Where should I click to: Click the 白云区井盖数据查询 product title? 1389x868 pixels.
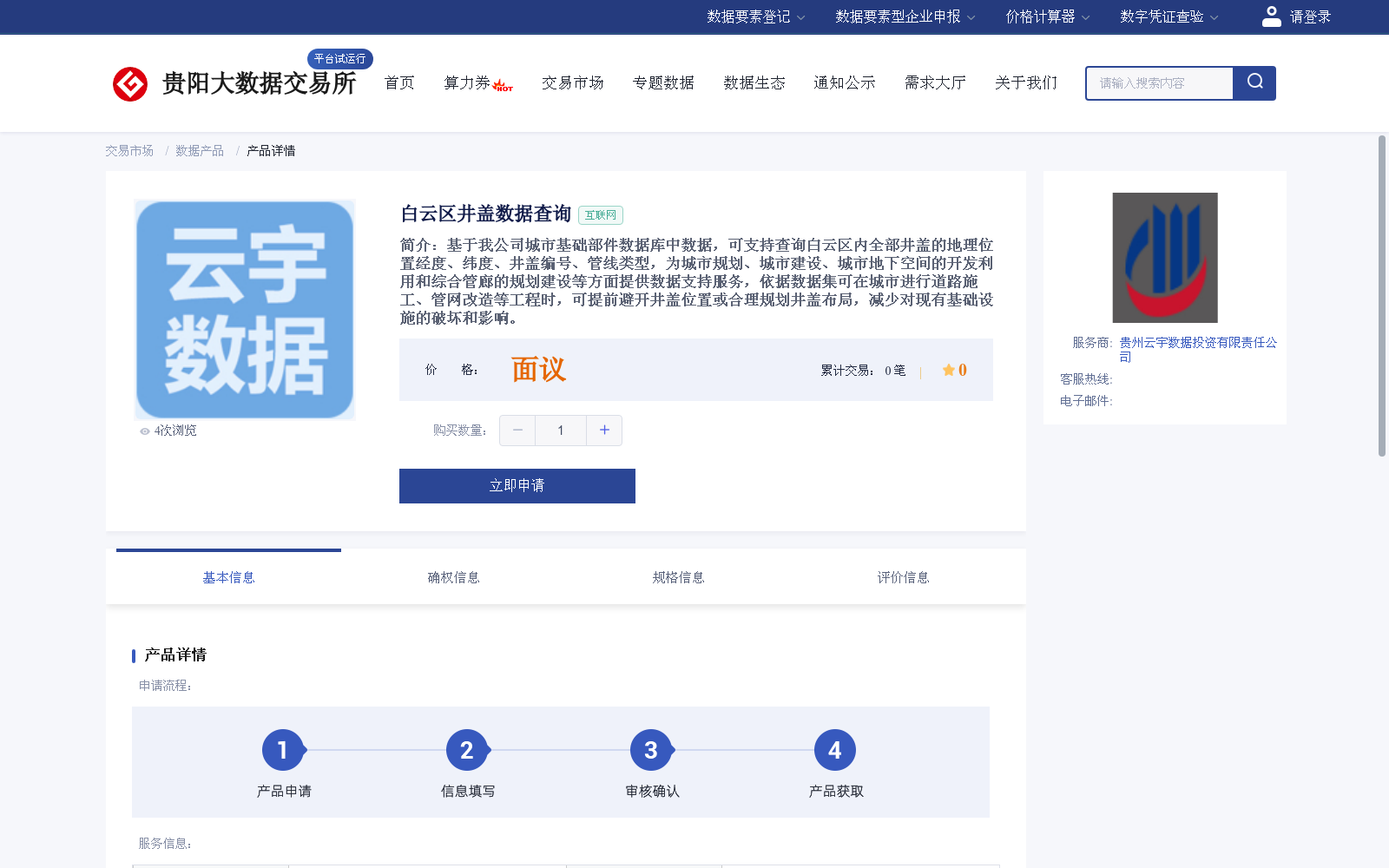[x=486, y=214]
